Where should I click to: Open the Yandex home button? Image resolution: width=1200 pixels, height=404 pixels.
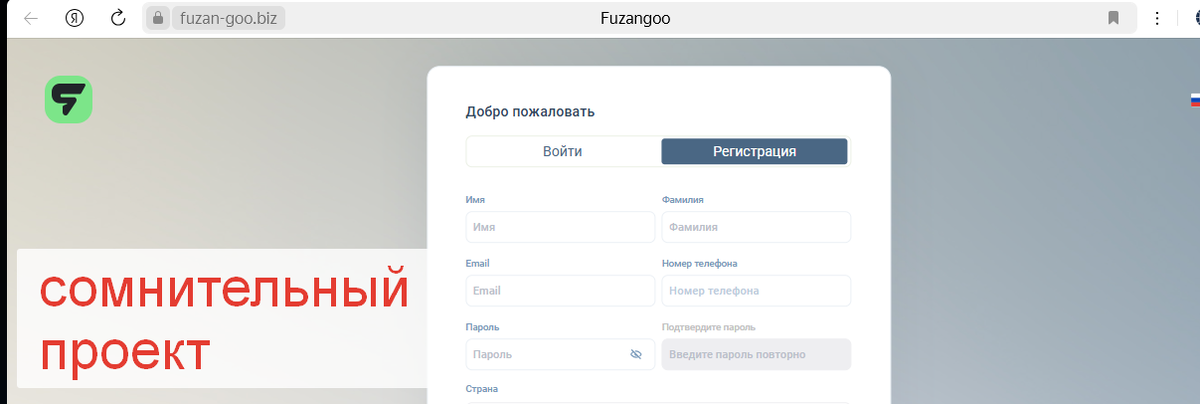(74, 18)
